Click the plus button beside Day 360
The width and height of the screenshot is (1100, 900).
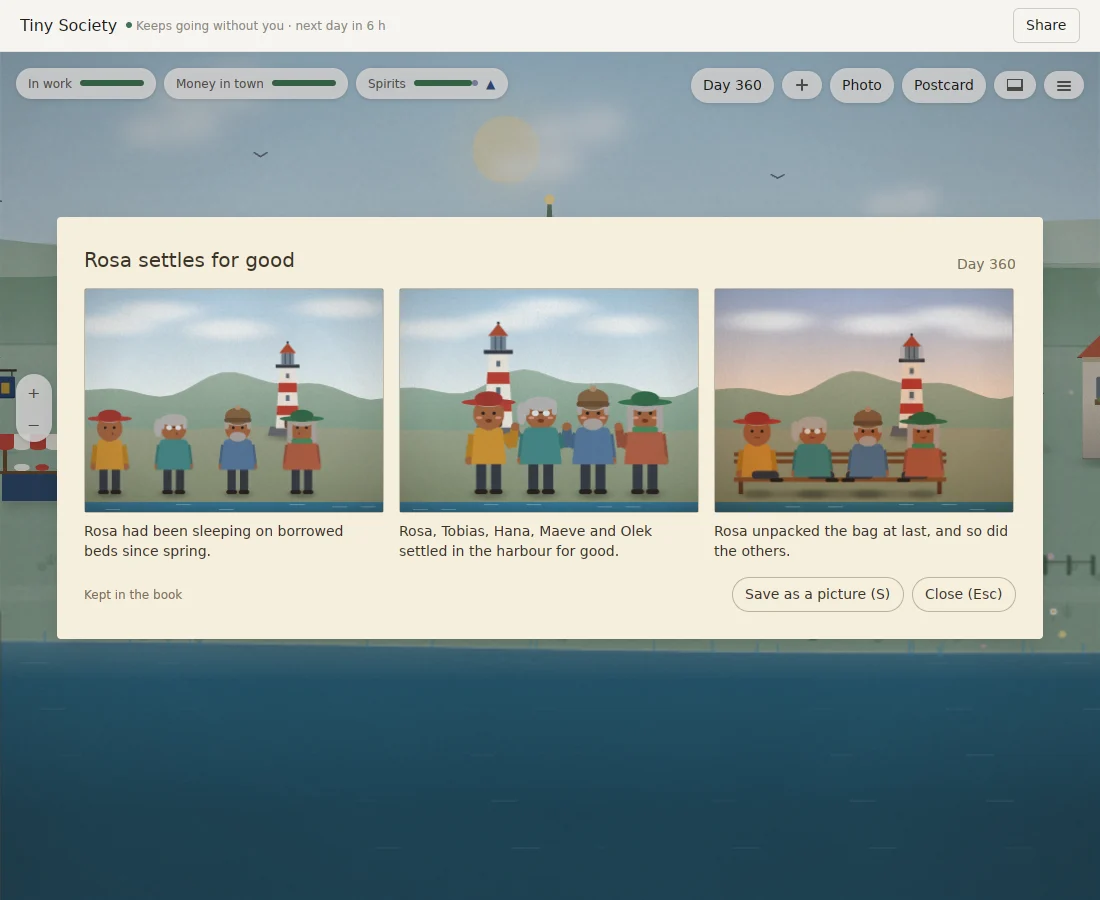coord(802,86)
